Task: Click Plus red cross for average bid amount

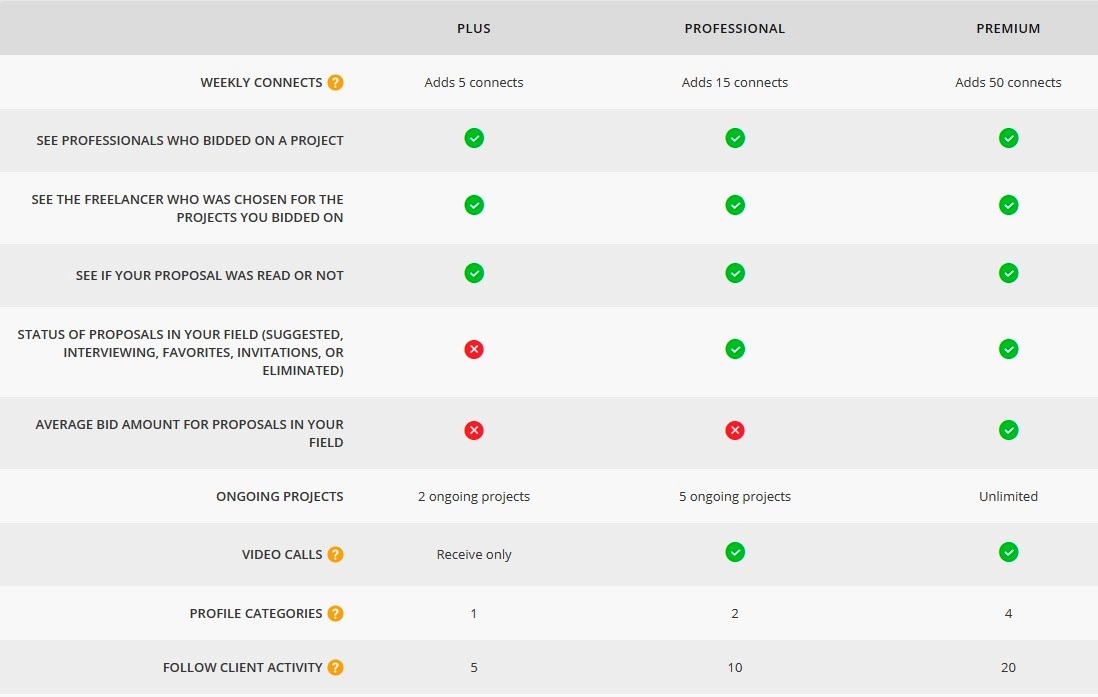Action: (474, 430)
